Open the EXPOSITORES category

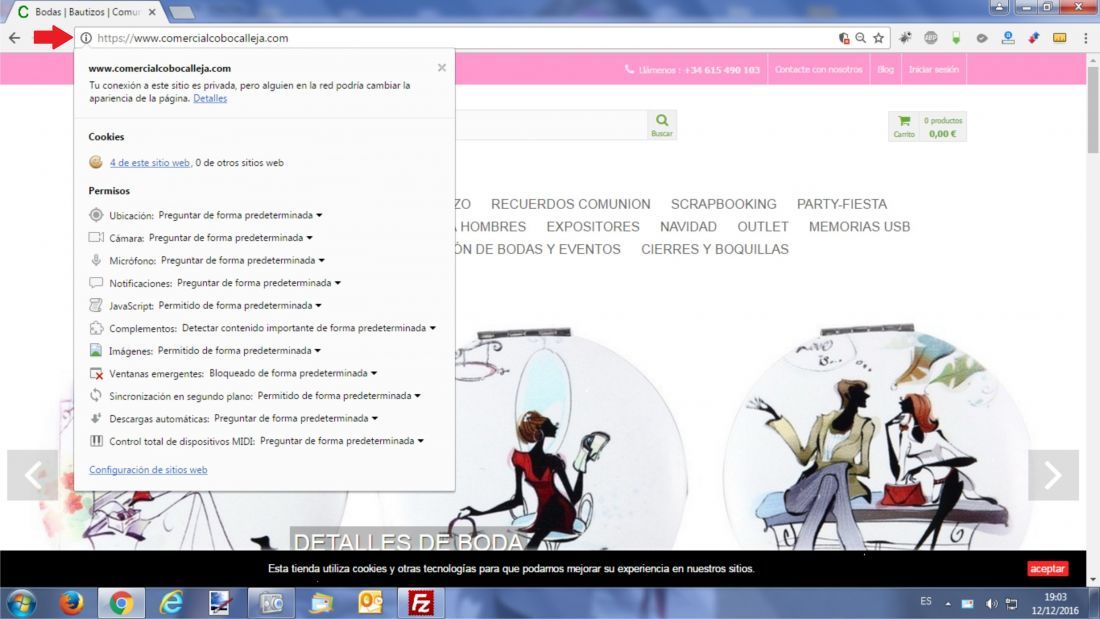coord(593,227)
